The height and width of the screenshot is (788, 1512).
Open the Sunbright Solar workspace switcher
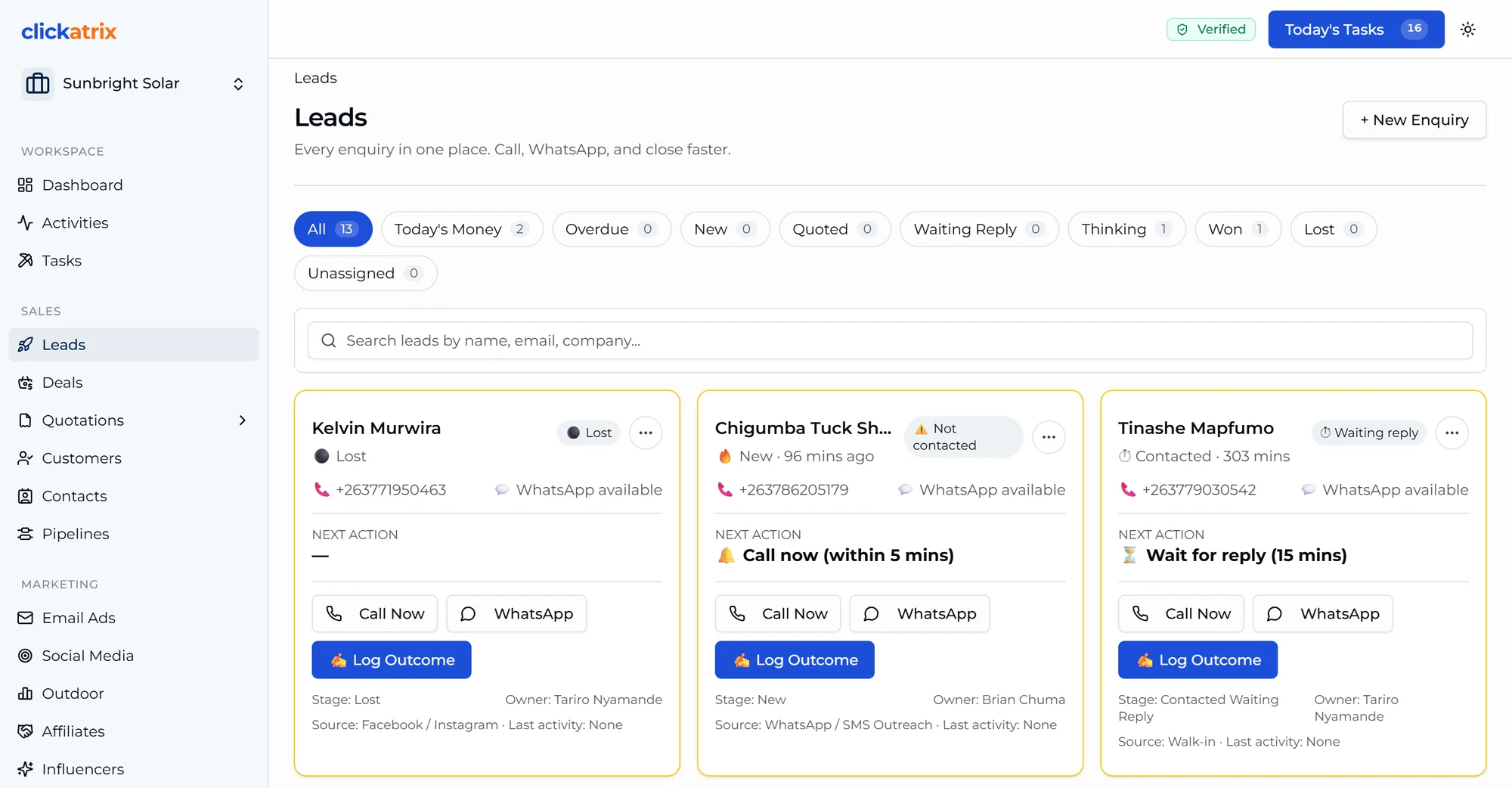(134, 83)
